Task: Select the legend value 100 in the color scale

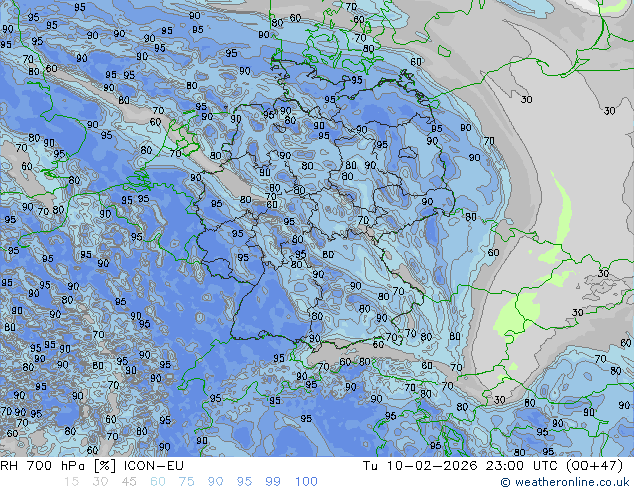Action: [x=306, y=482]
